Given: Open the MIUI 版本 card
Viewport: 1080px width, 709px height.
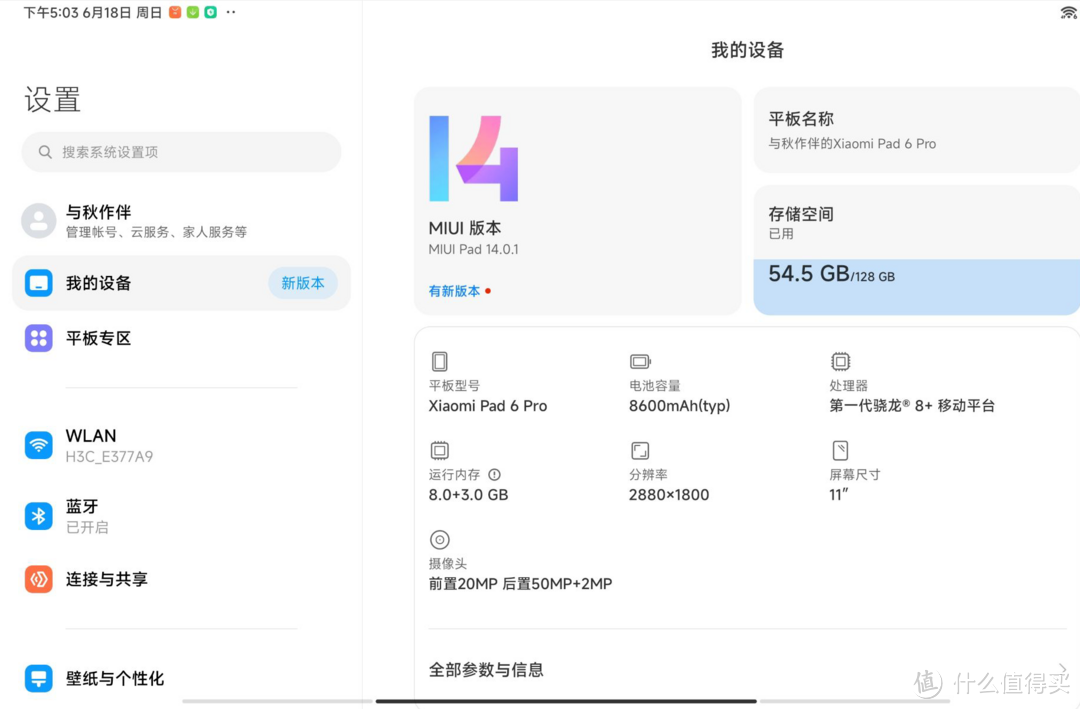Looking at the screenshot, I should [577, 201].
